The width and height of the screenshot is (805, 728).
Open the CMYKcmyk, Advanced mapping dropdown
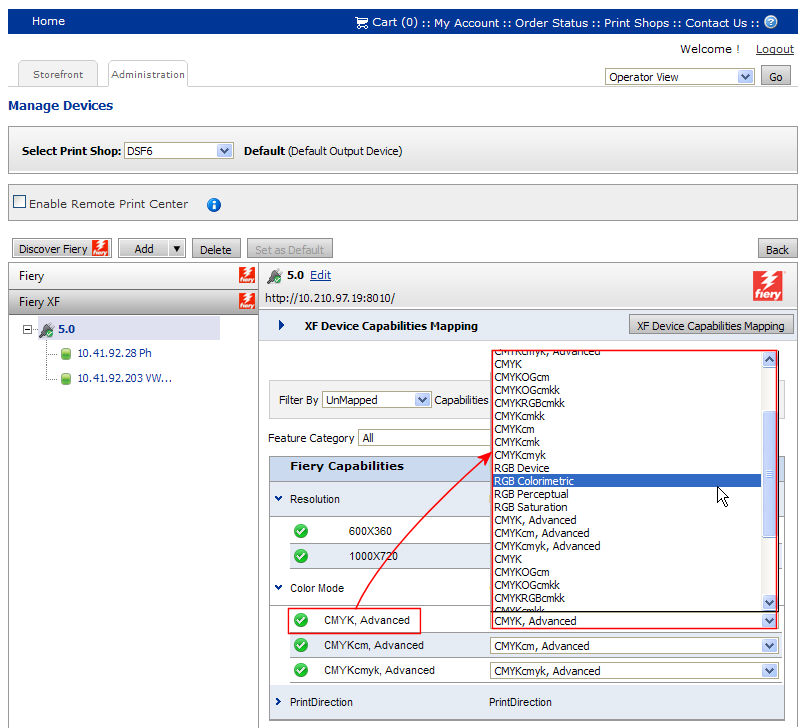tap(635, 670)
